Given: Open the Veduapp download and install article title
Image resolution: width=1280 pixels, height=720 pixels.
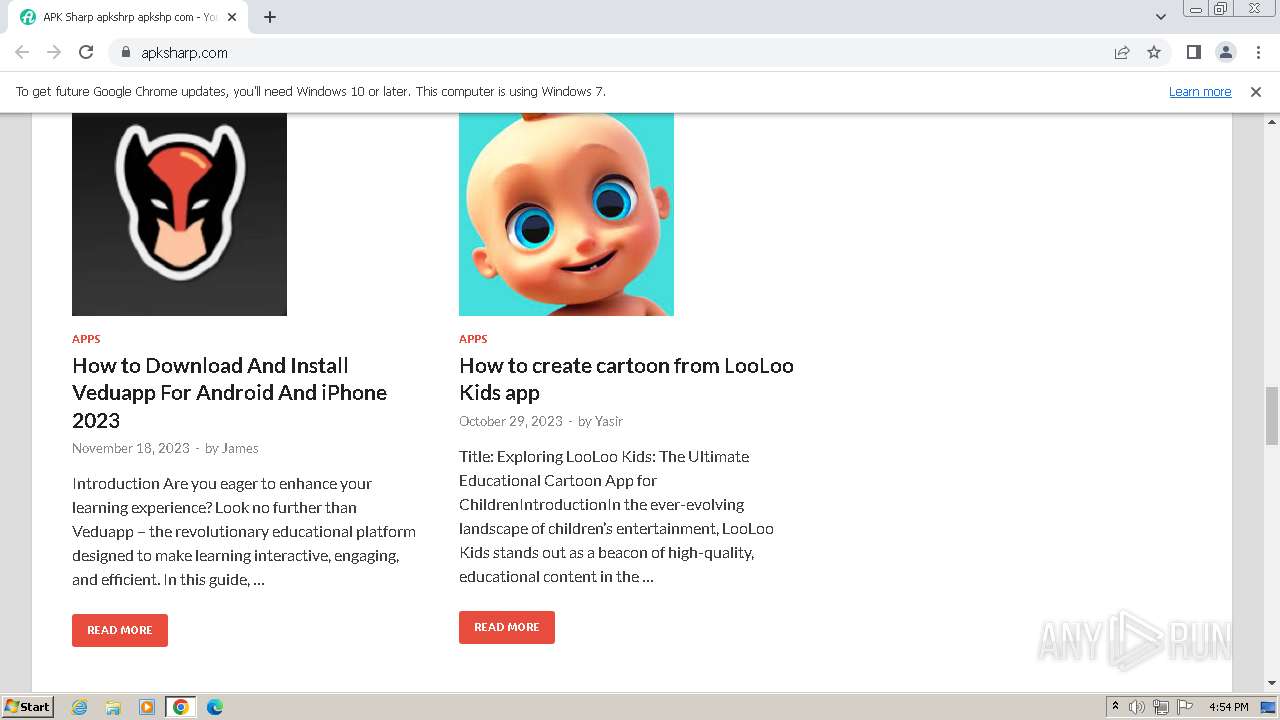Looking at the screenshot, I should [x=229, y=393].
